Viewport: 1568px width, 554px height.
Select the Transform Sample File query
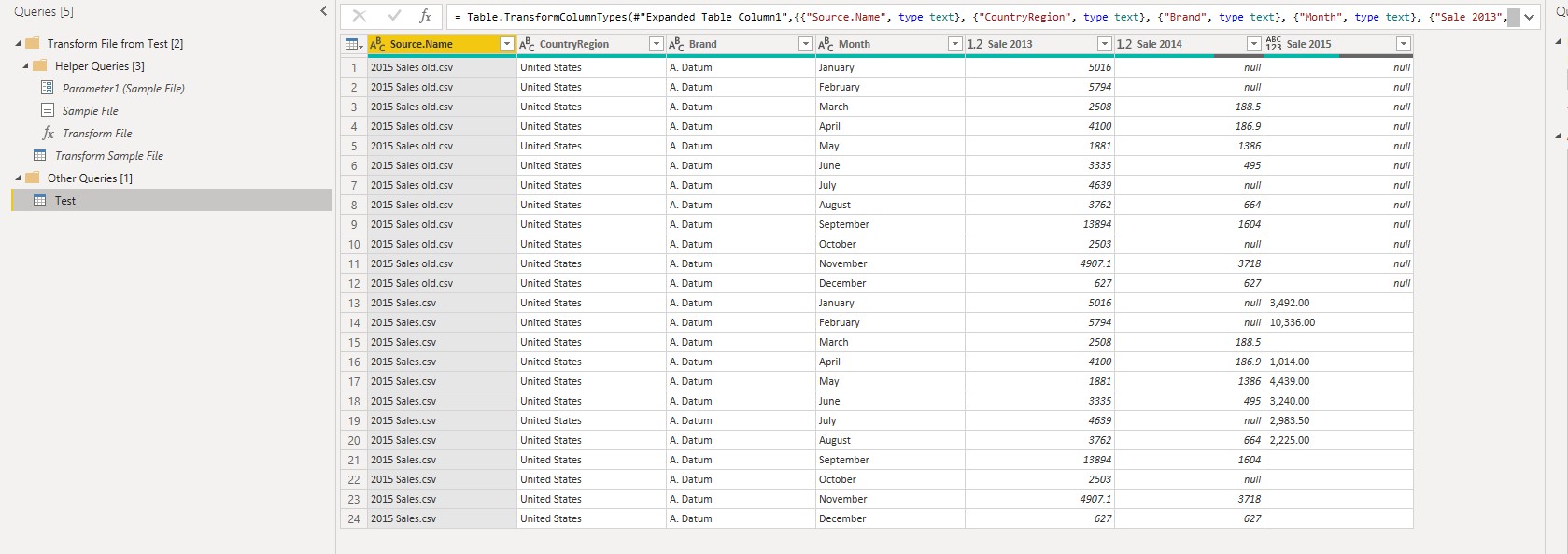pyautogui.click(x=109, y=156)
